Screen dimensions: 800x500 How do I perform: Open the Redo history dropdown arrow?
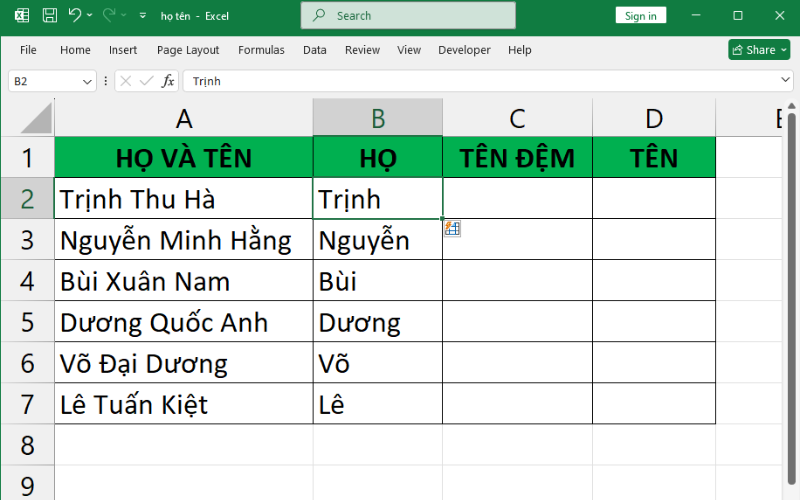(123, 15)
